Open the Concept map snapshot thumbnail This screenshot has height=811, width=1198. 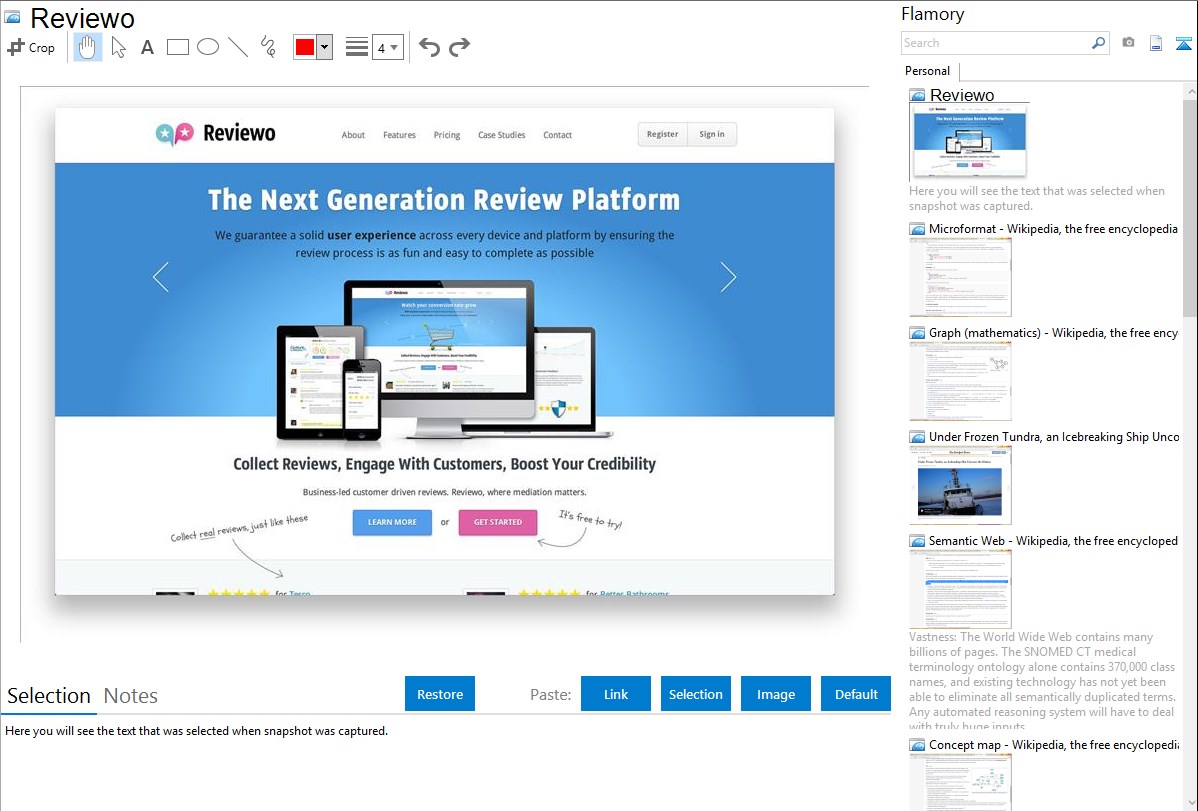point(960,782)
